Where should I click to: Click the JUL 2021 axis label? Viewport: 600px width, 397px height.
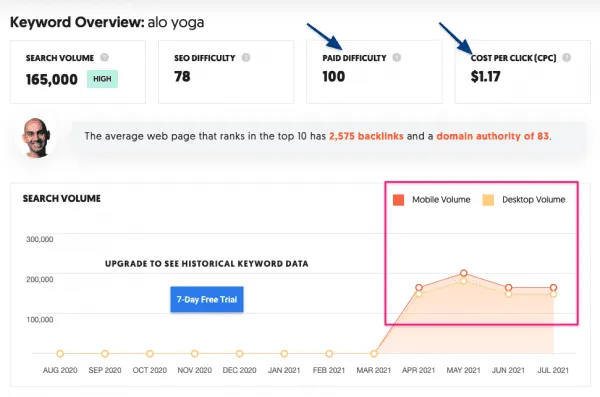[x=553, y=370]
